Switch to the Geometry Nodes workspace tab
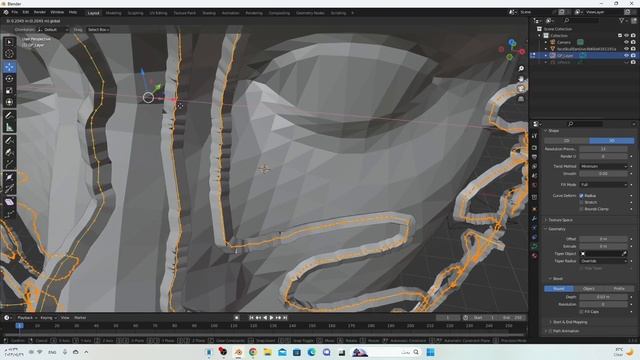 tap(310, 13)
